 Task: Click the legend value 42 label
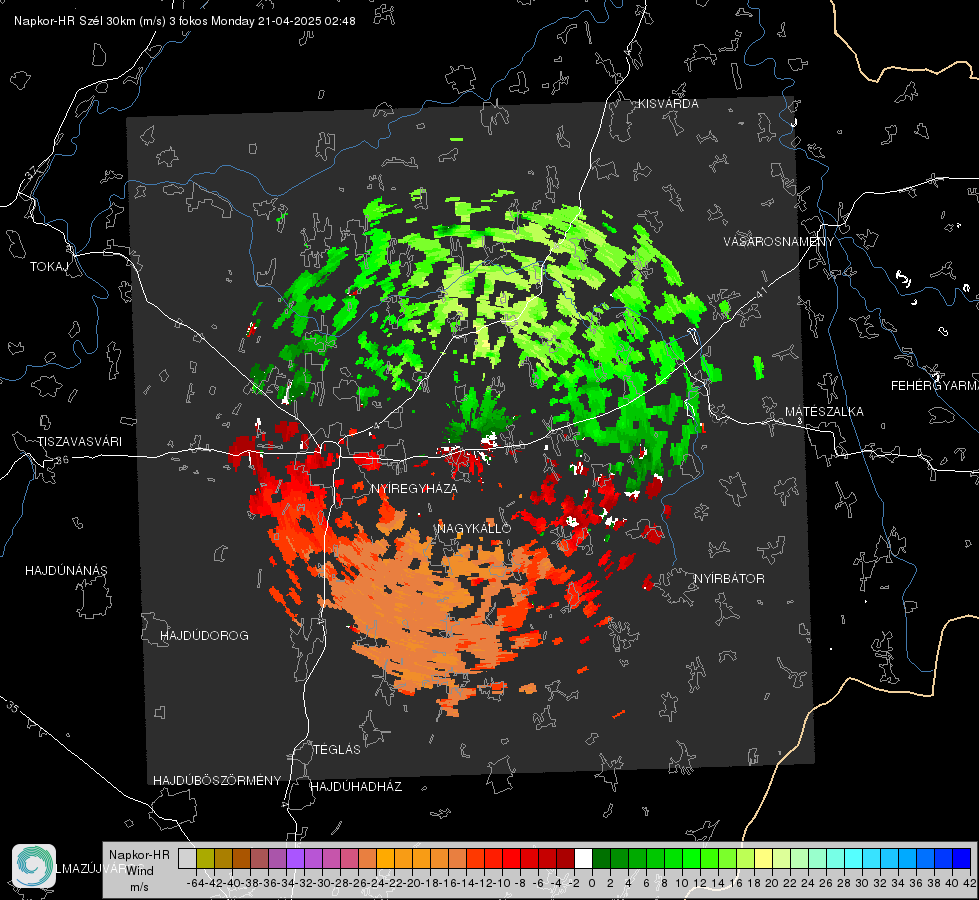[x=969, y=883]
